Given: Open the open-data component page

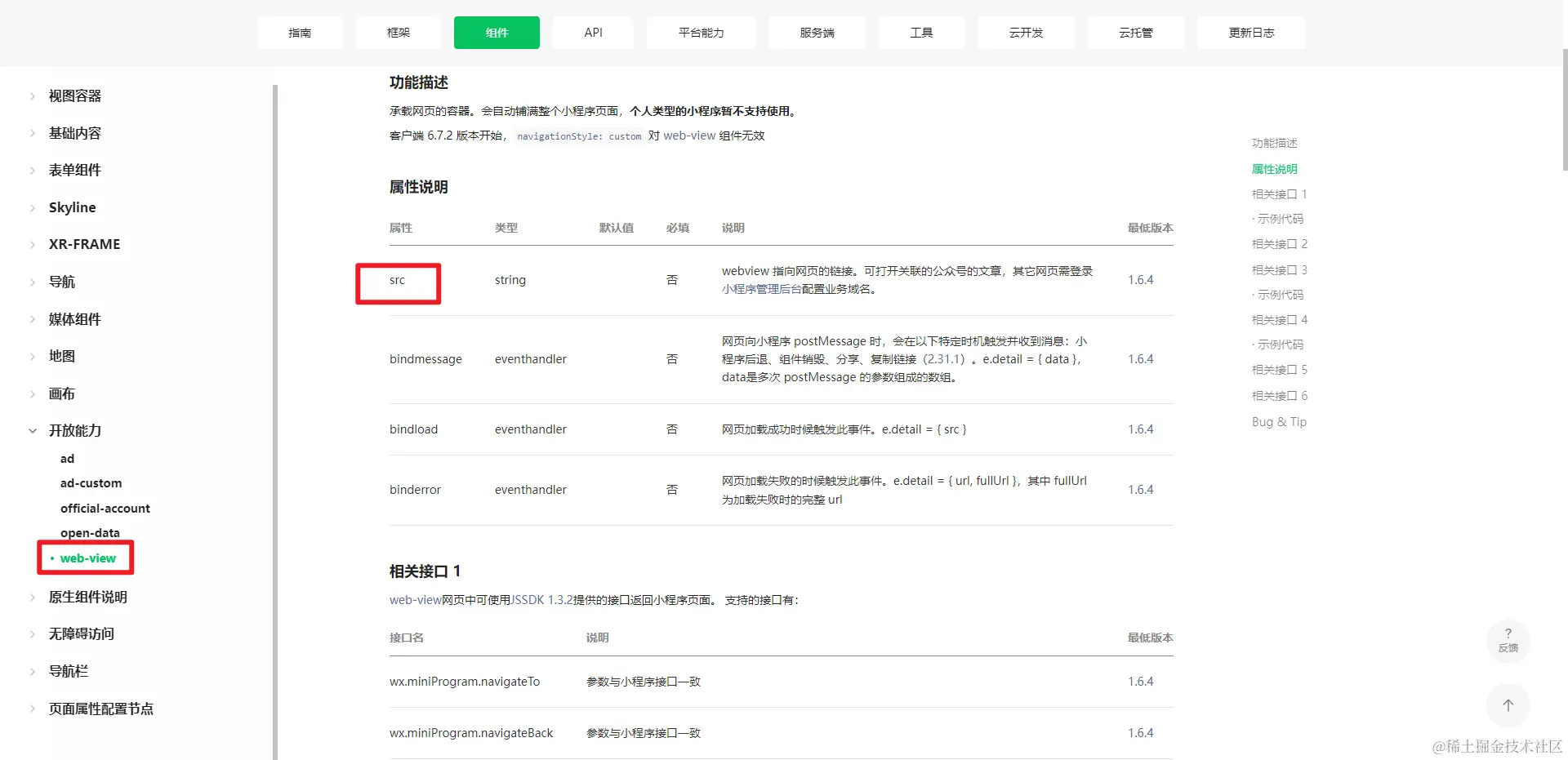Looking at the screenshot, I should click(90, 533).
